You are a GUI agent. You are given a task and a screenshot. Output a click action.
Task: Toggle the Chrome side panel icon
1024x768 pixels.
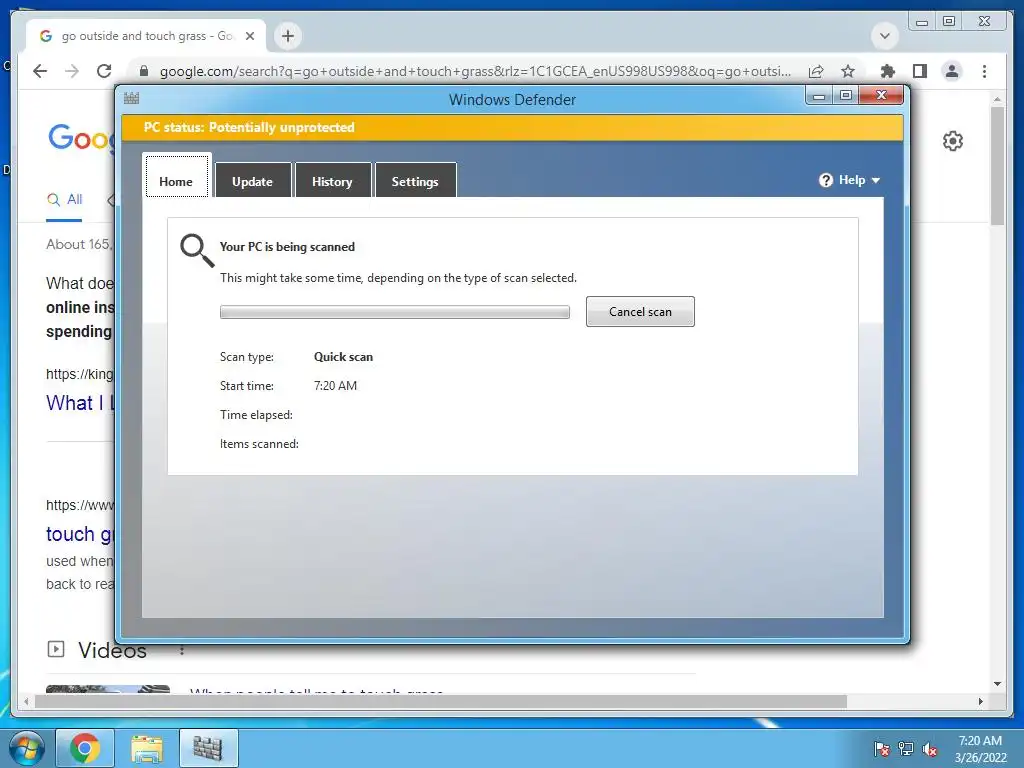(920, 71)
